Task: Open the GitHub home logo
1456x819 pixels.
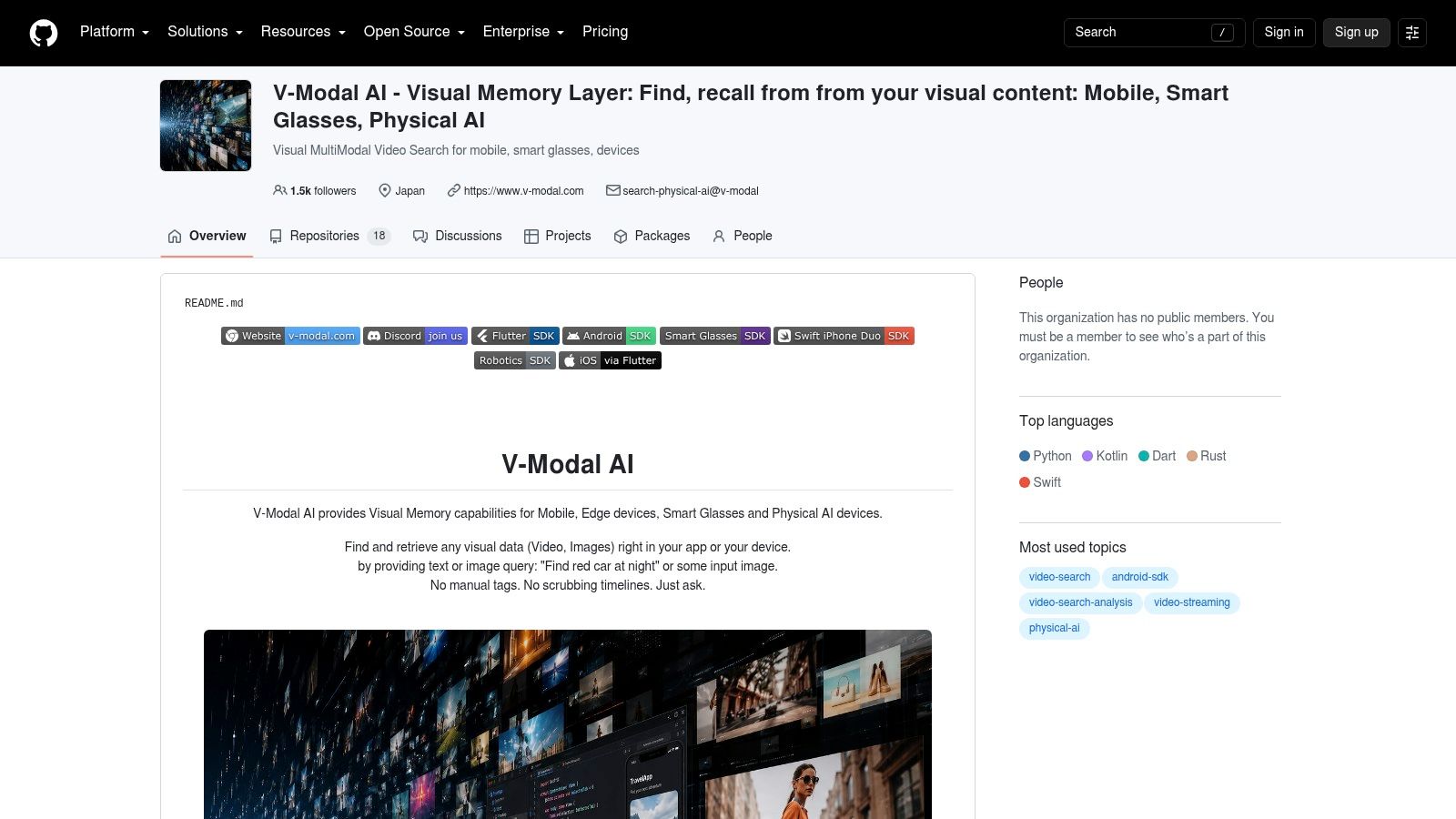Action: coord(44,33)
